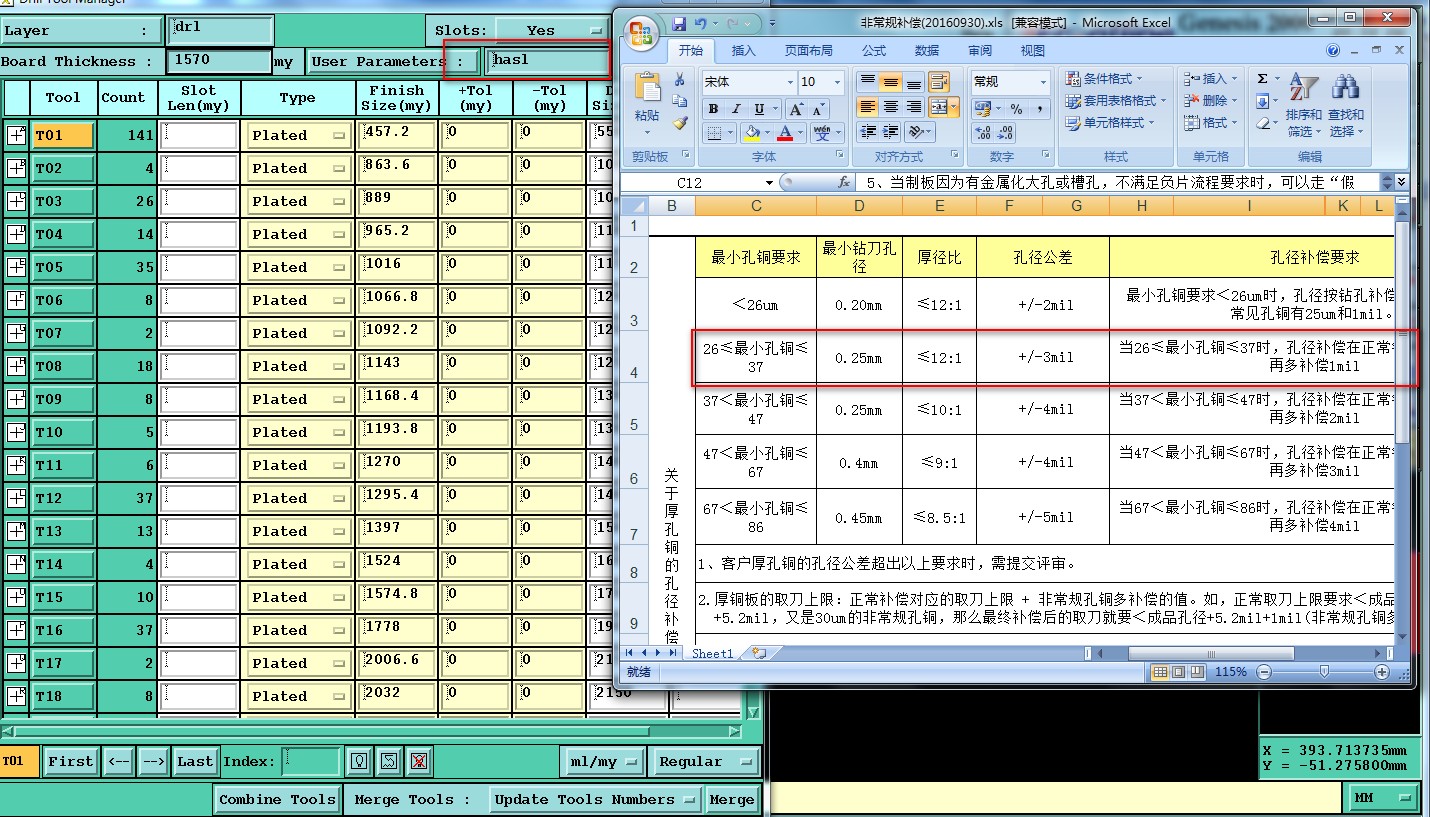Open the number format 常规 dropdown

coord(1043,82)
